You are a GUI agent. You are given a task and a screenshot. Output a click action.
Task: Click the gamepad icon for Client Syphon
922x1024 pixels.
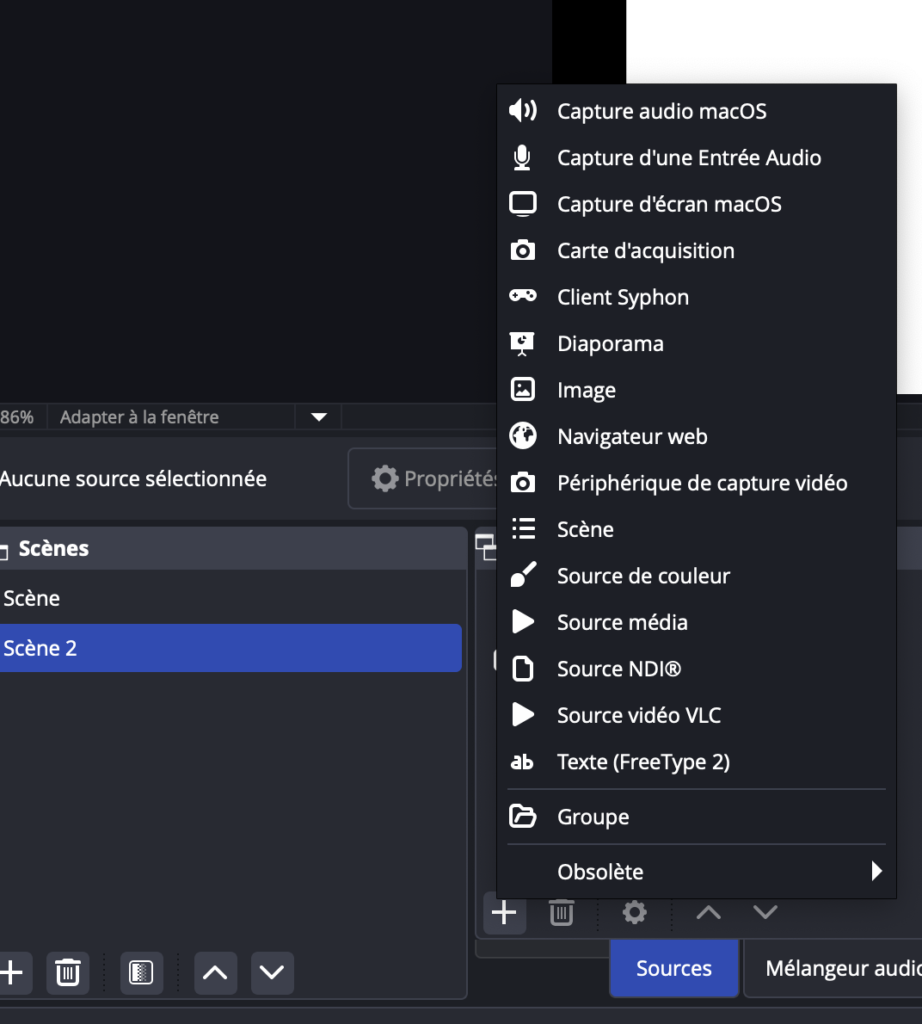tap(522, 296)
